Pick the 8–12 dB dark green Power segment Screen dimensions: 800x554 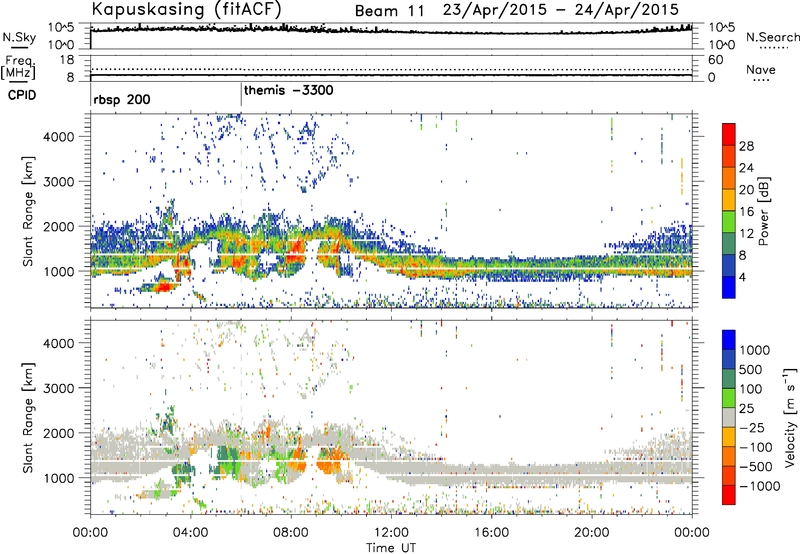point(729,244)
